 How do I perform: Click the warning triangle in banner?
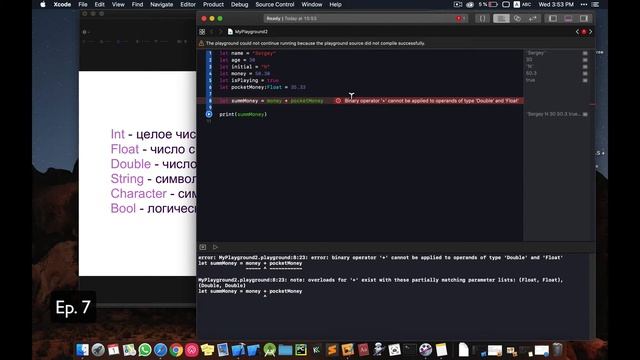click(201, 43)
